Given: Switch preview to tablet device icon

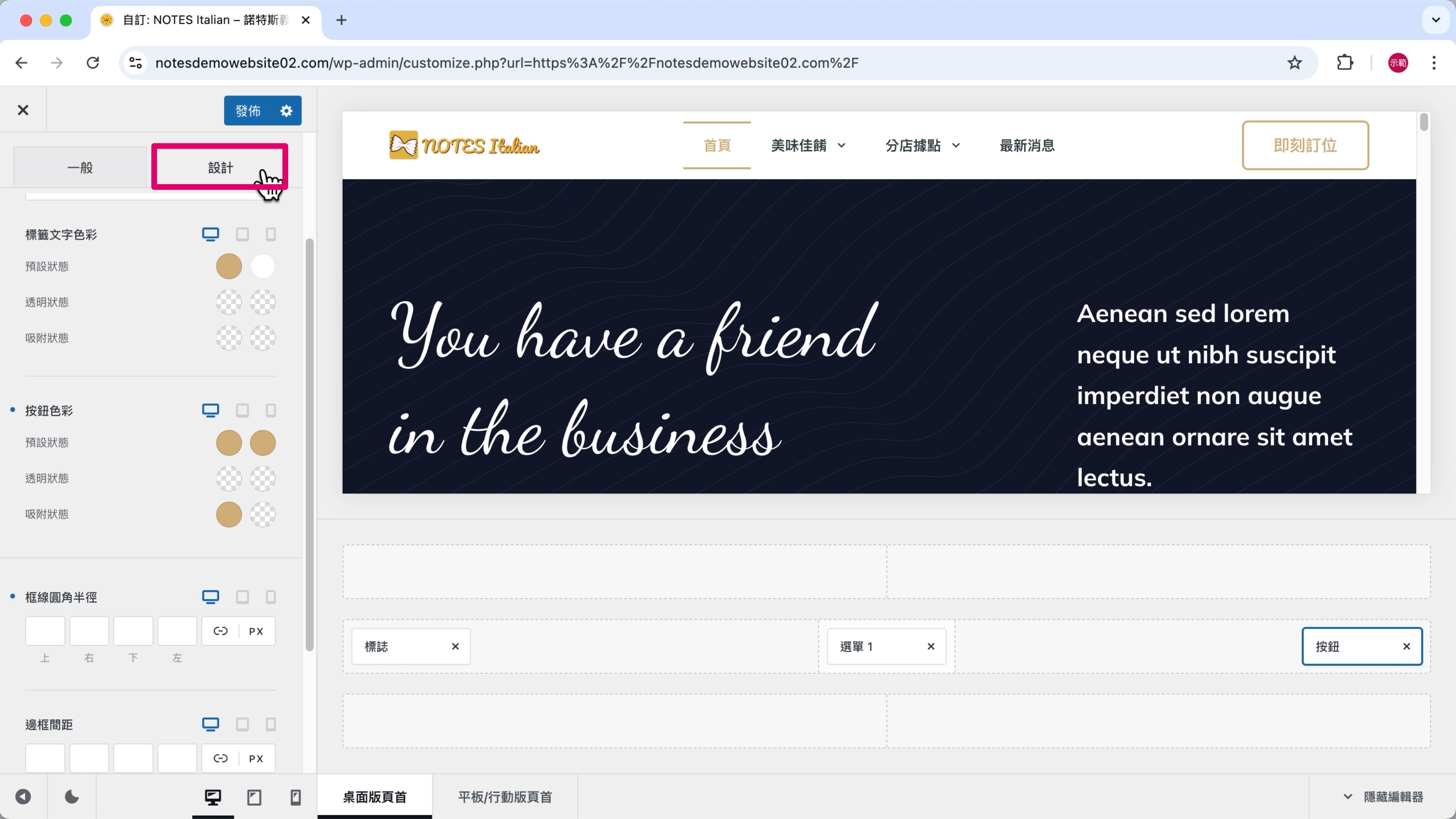Looking at the screenshot, I should (x=254, y=797).
